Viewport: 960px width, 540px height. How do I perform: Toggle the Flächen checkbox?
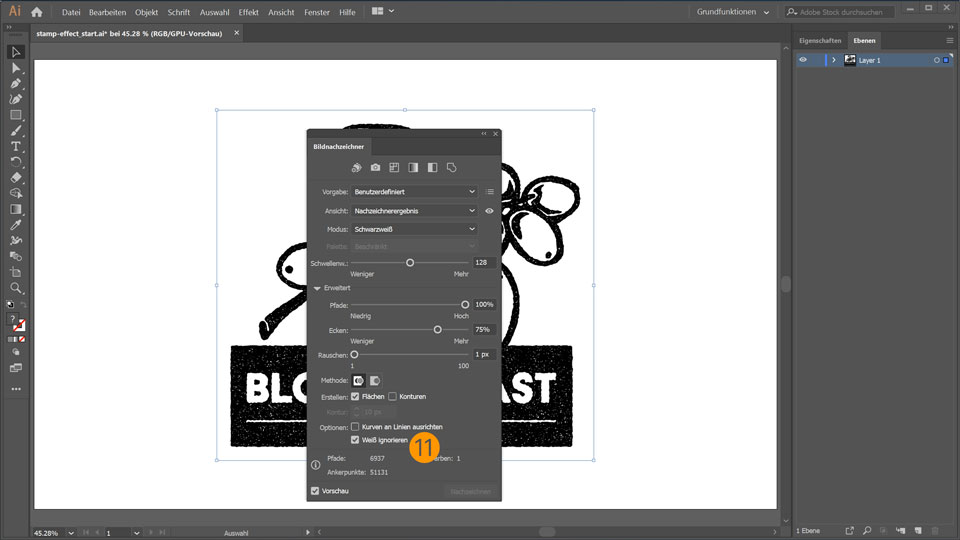pyautogui.click(x=355, y=397)
